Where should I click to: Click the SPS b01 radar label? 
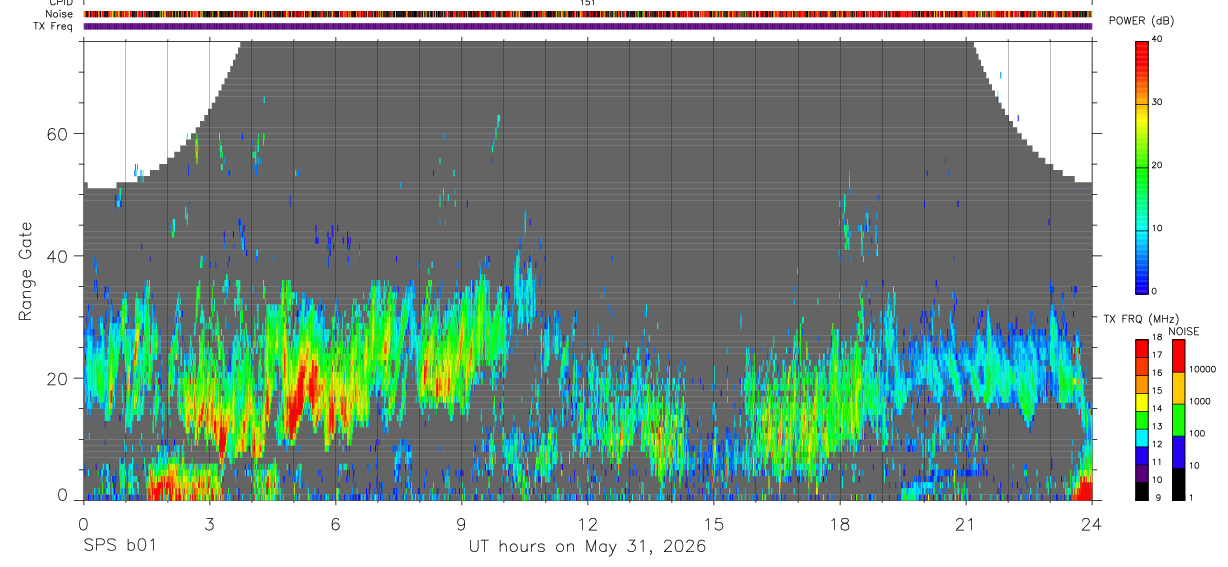click(x=119, y=547)
